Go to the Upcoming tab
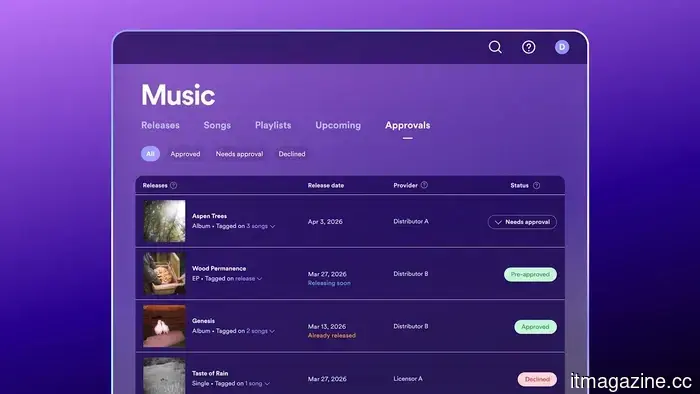This screenshot has width=700, height=394. 338,125
